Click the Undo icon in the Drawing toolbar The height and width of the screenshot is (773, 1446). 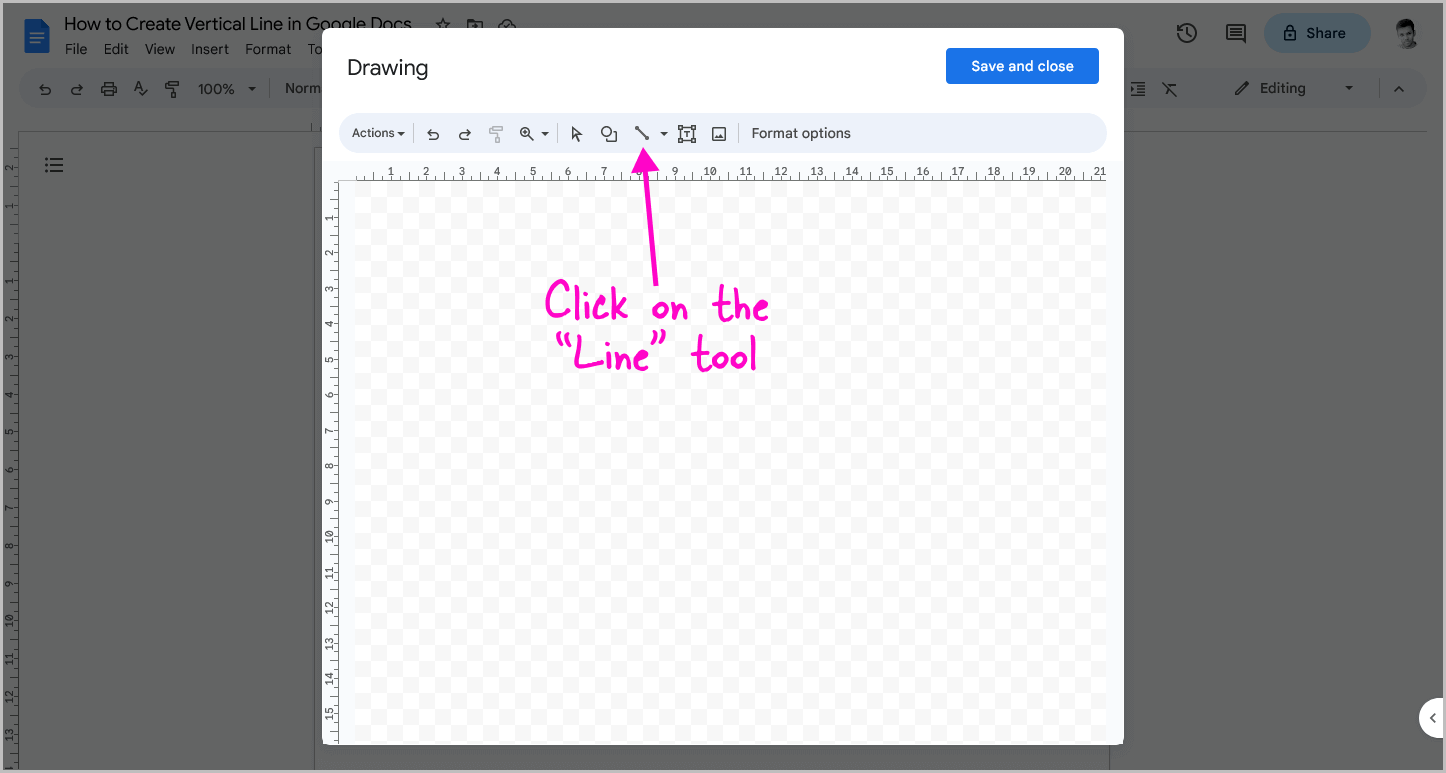tap(433, 133)
